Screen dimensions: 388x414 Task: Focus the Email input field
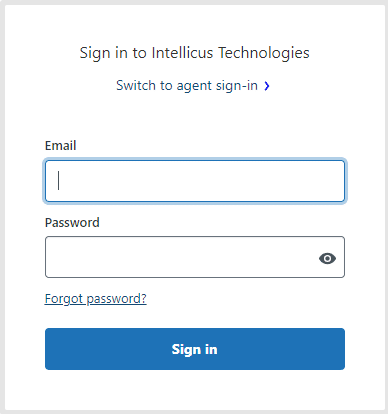coord(195,181)
